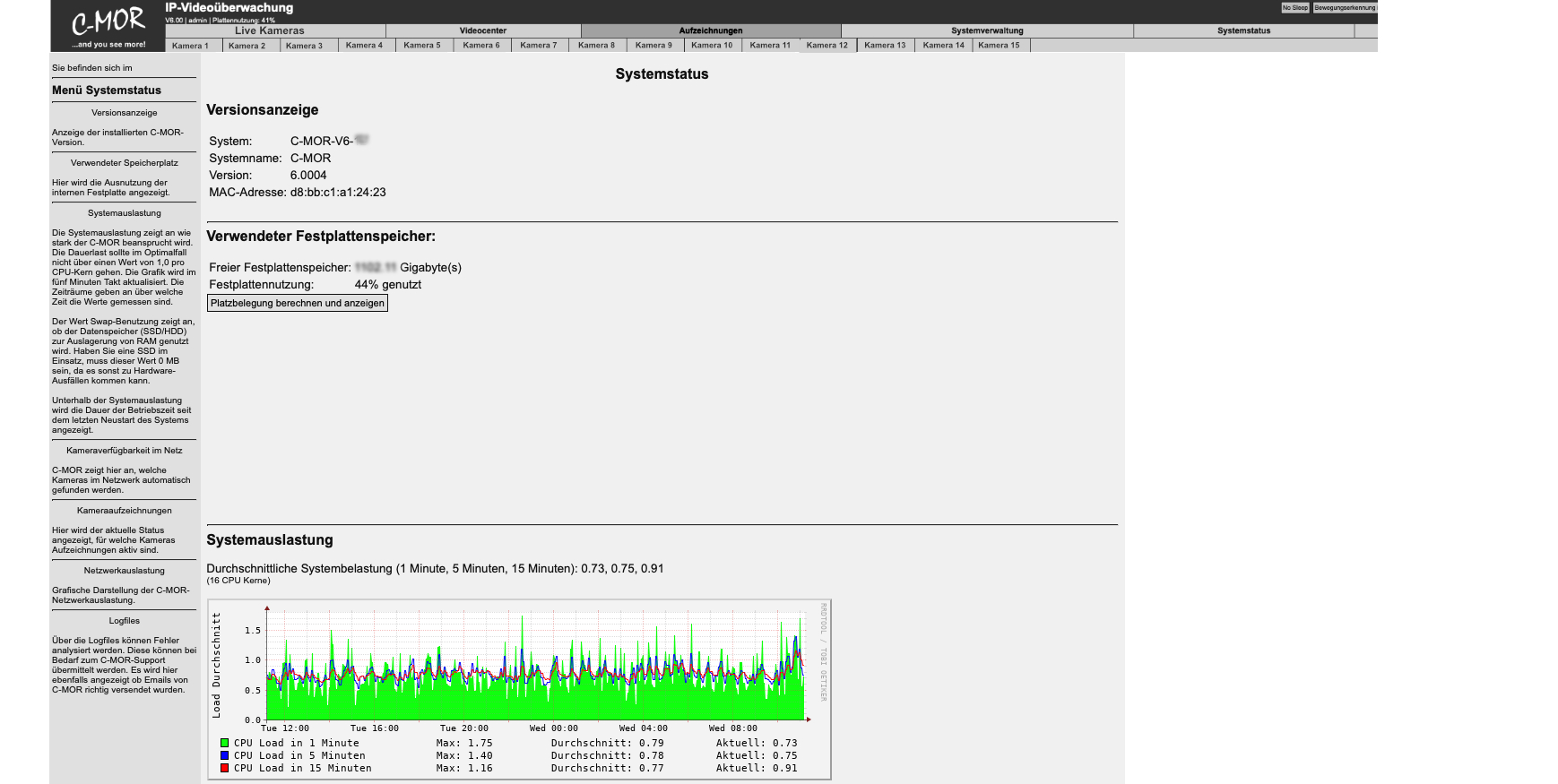This screenshot has width=1558, height=784.
Task: Click the Menü Systemstatus heading
Action: (107, 90)
